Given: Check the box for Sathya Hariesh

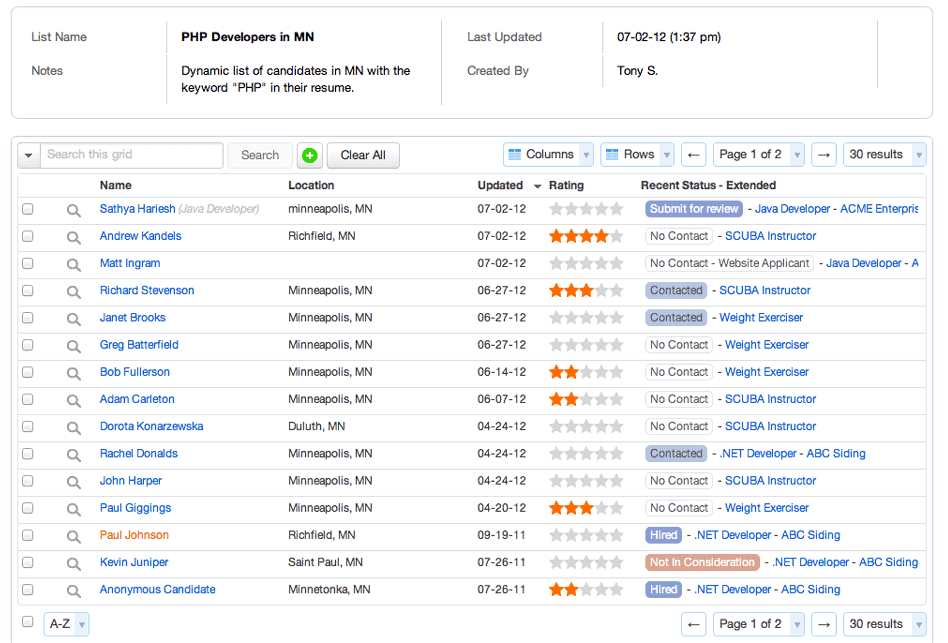Looking at the screenshot, I should [28, 209].
